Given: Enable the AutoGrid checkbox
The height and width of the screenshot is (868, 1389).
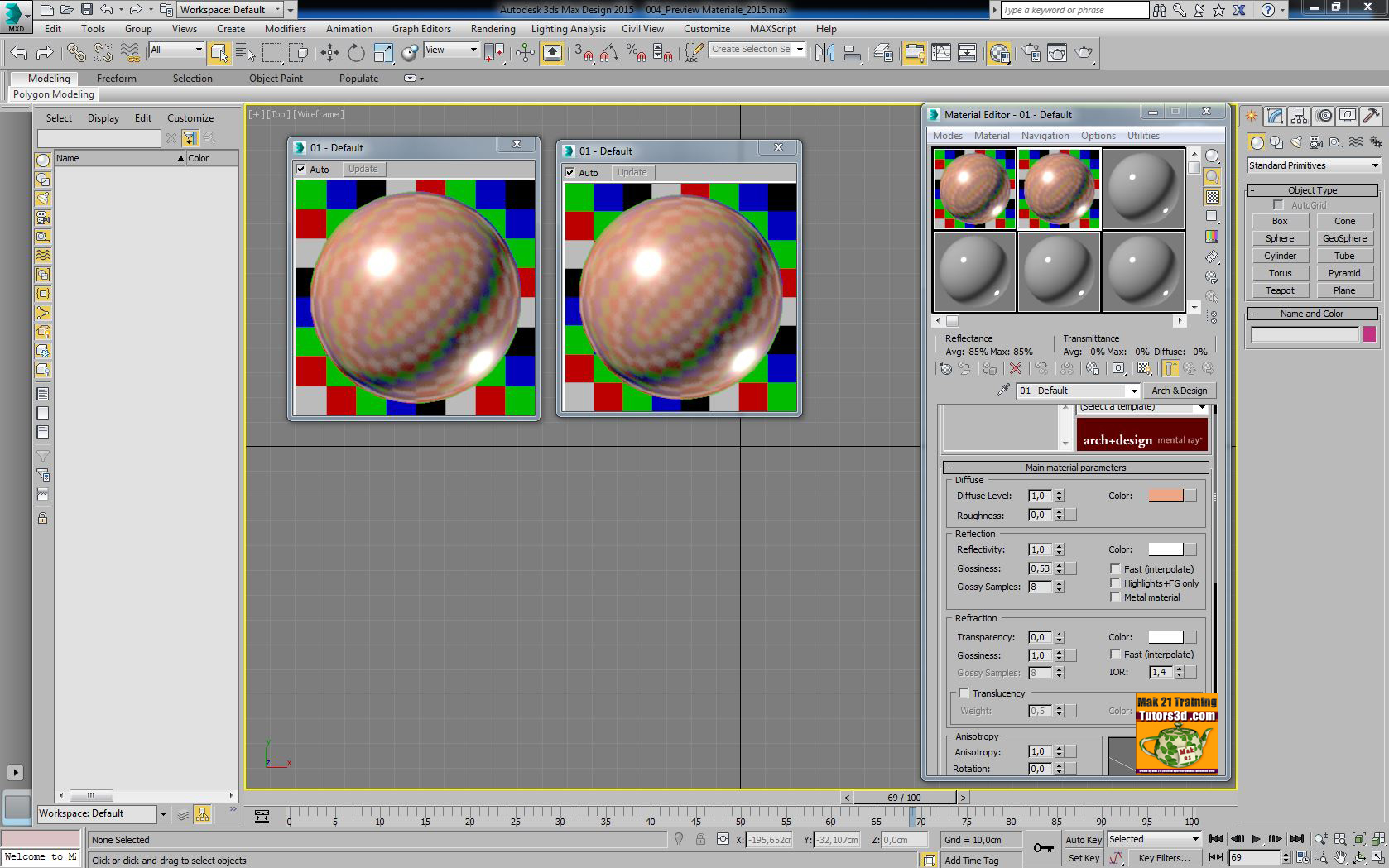Looking at the screenshot, I should point(1279,204).
